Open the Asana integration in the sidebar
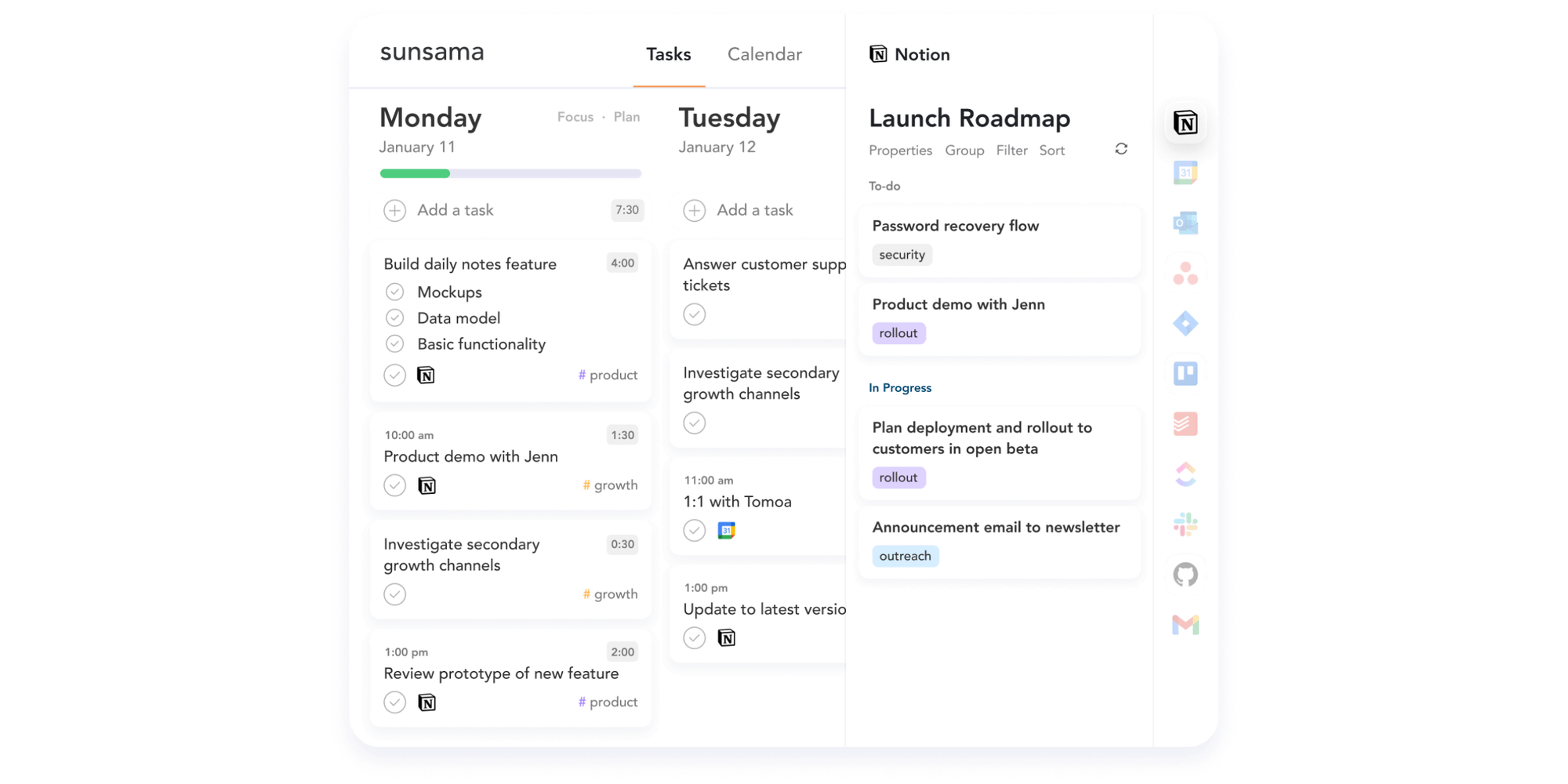The width and height of the screenshot is (1568, 784). [x=1185, y=273]
